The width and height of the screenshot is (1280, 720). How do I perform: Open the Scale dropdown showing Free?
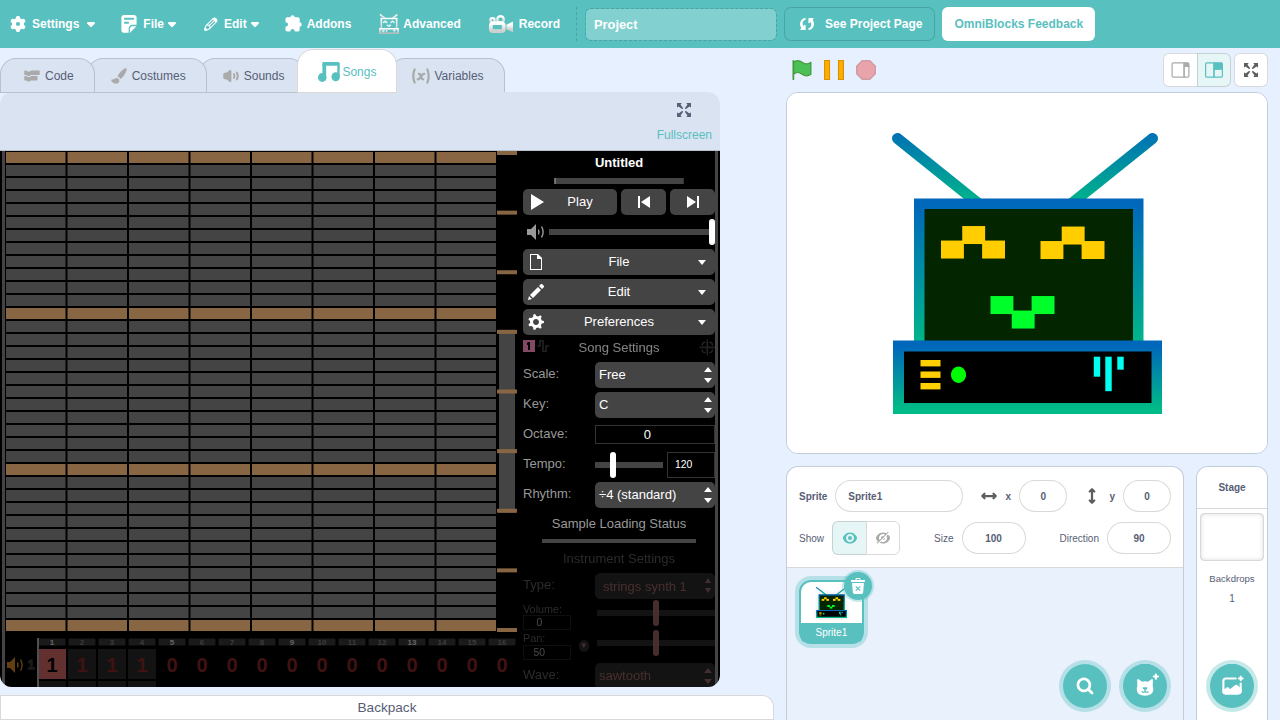pyautogui.click(x=654, y=375)
